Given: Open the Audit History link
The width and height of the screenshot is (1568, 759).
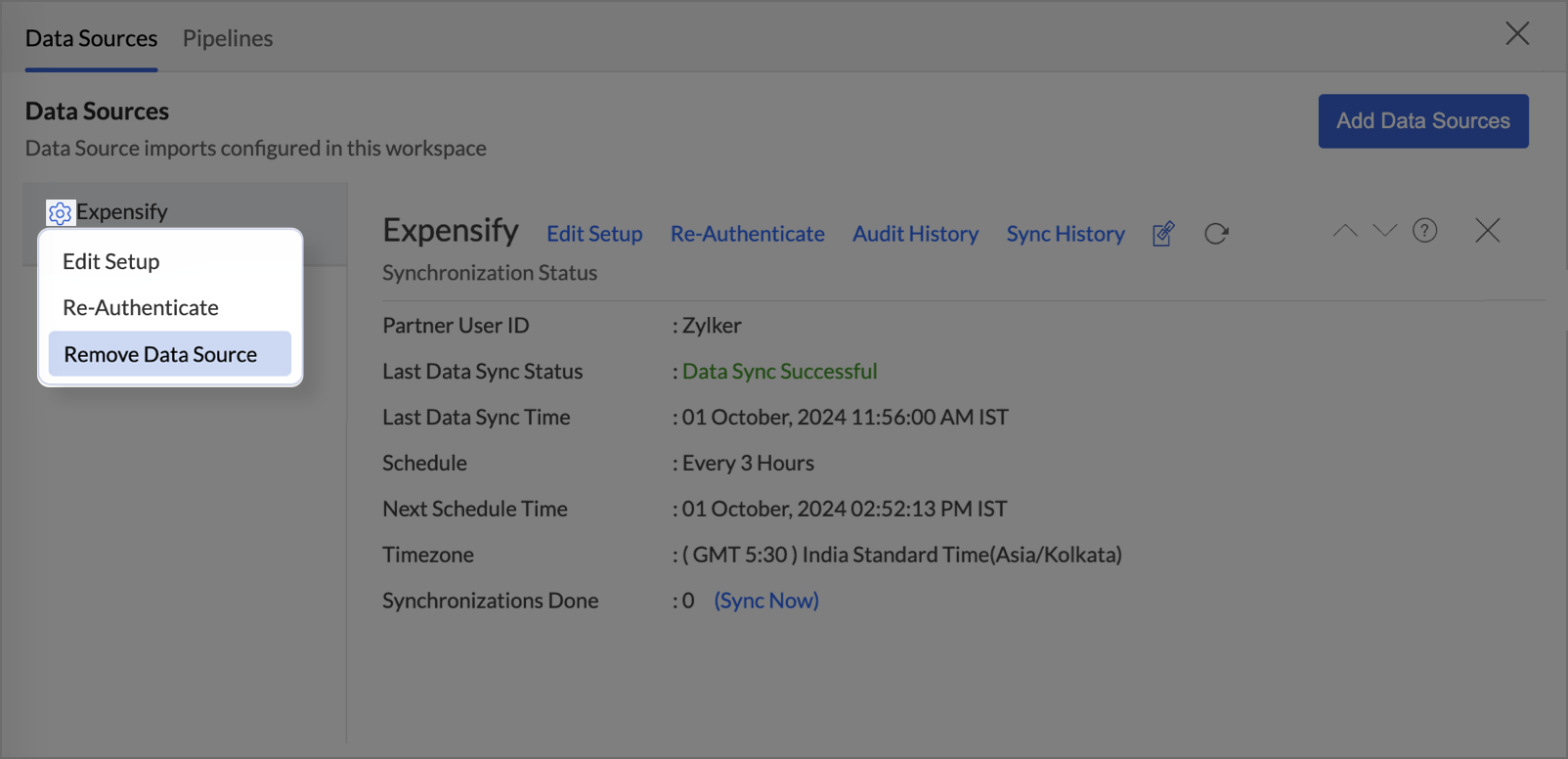Looking at the screenshot, I should pos(915,234).
